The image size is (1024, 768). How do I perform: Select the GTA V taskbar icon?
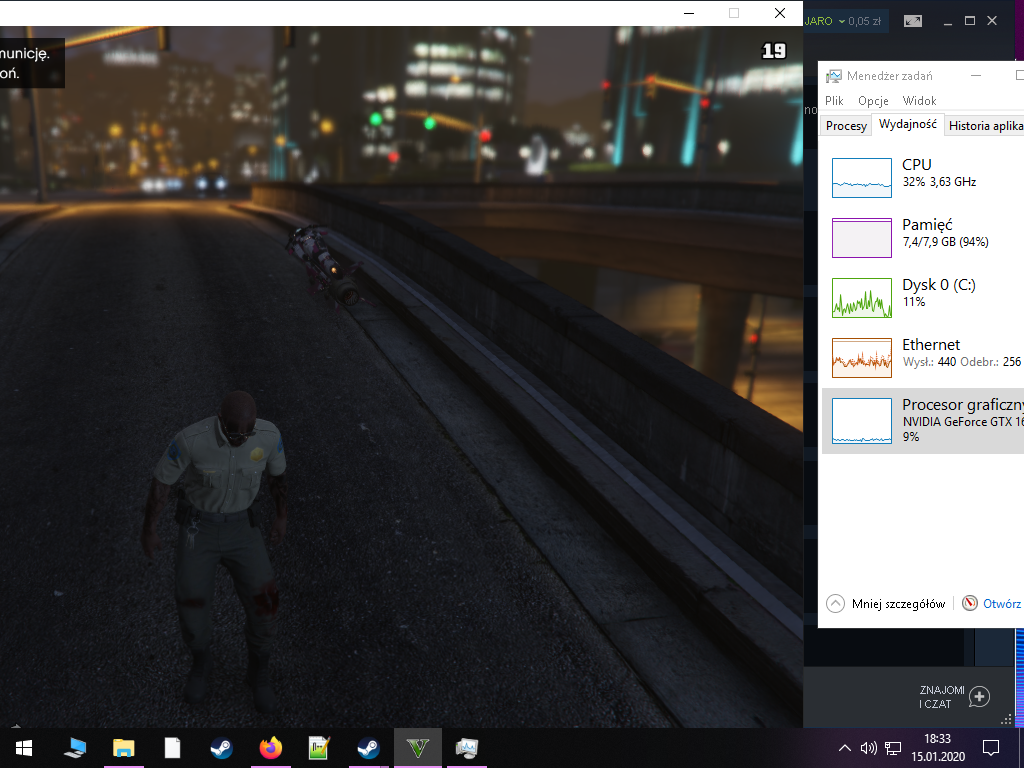click(418, 748)
